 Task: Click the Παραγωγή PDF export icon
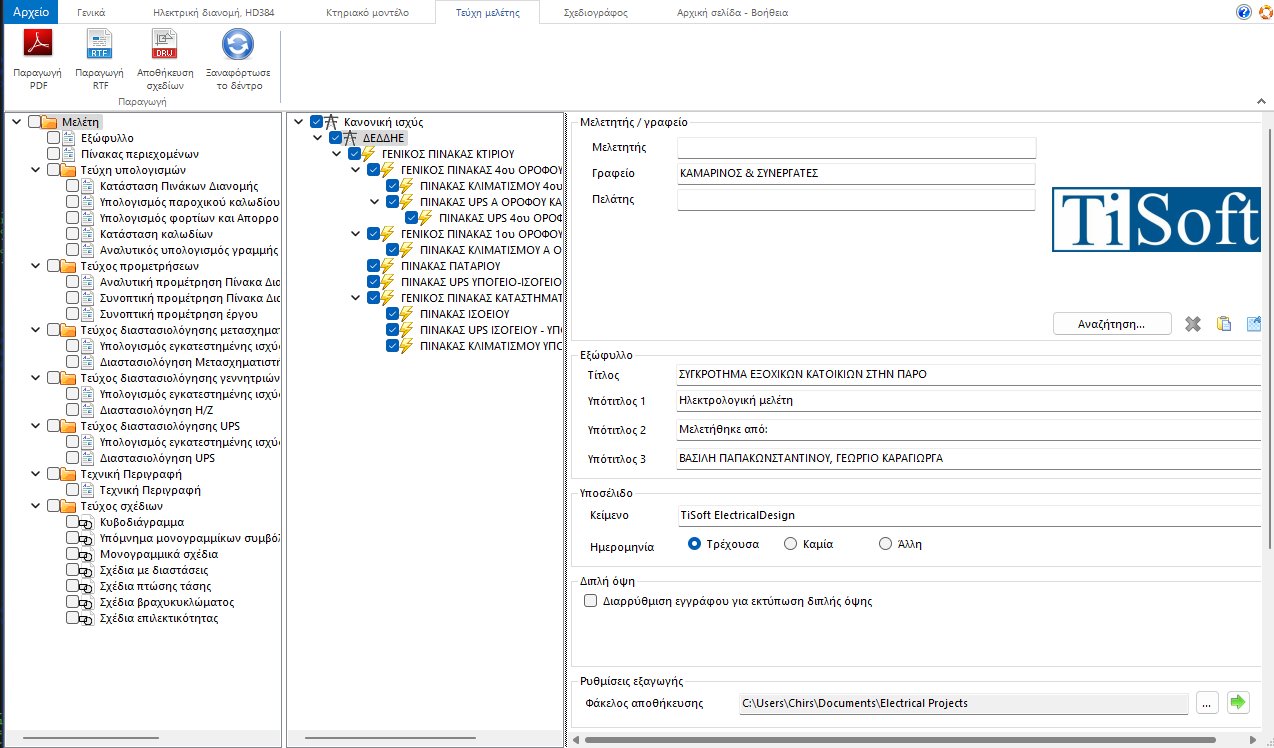(36, 56)
